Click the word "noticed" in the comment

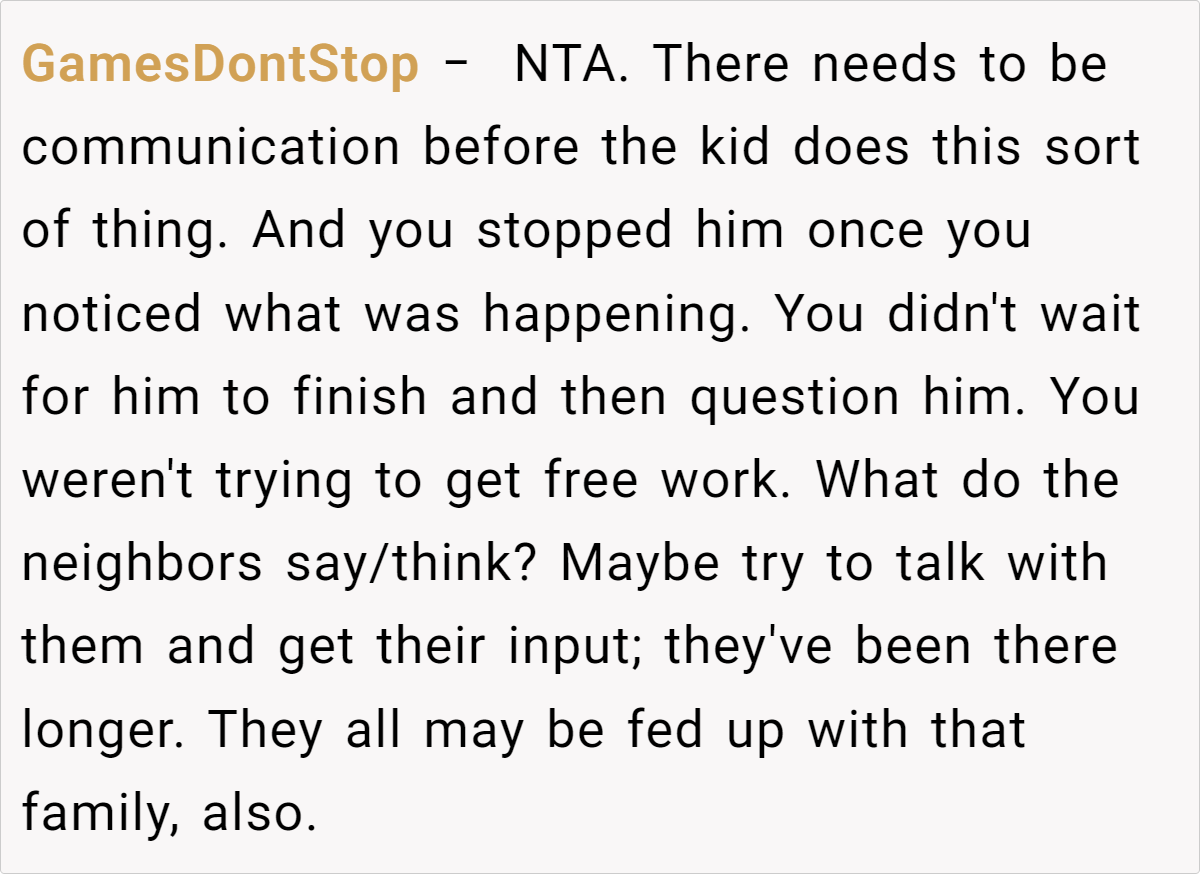pyautogui.click(x=111, y=314)
